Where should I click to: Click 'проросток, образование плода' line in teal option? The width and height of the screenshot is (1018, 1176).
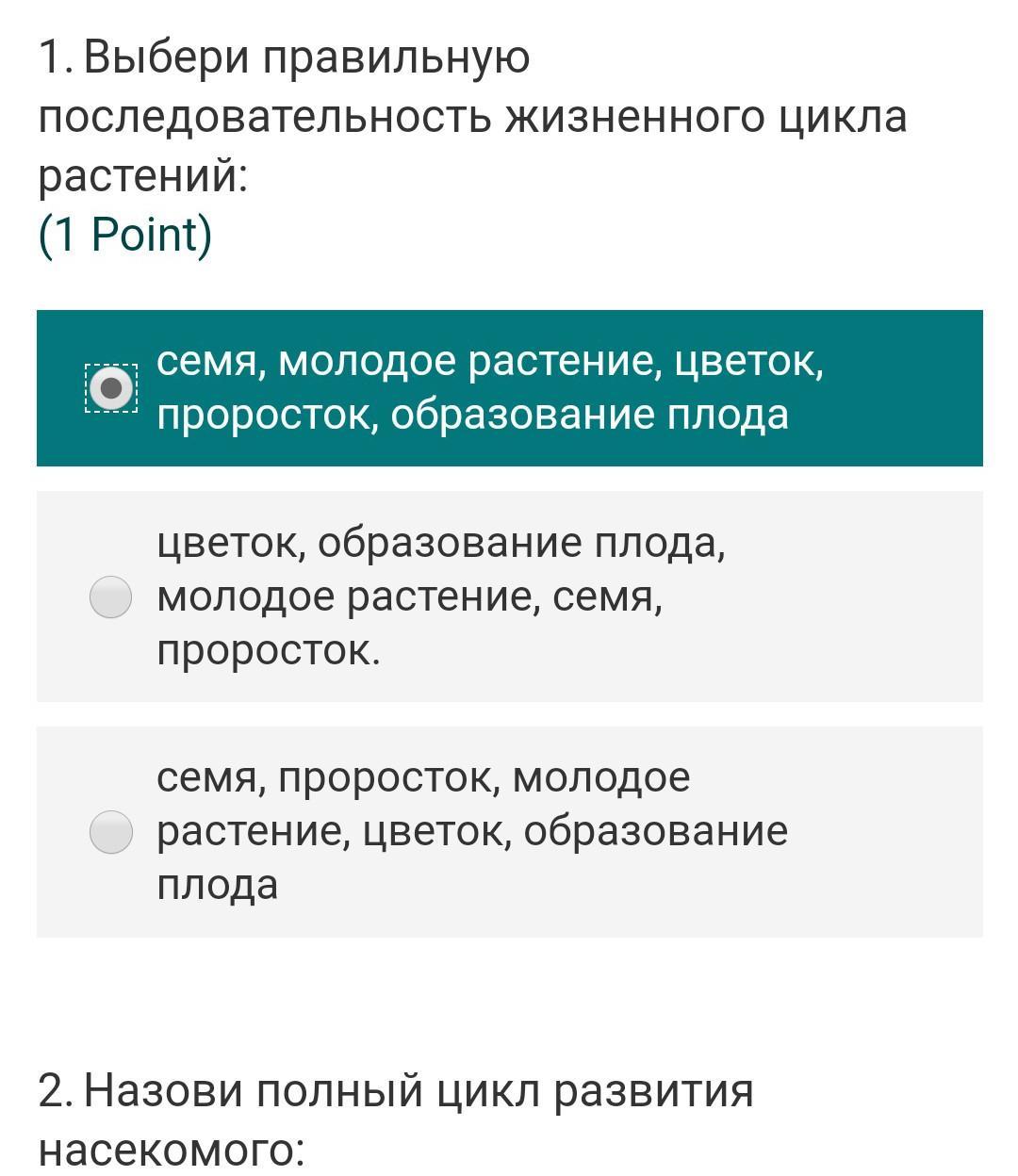[x=472, y=416]
